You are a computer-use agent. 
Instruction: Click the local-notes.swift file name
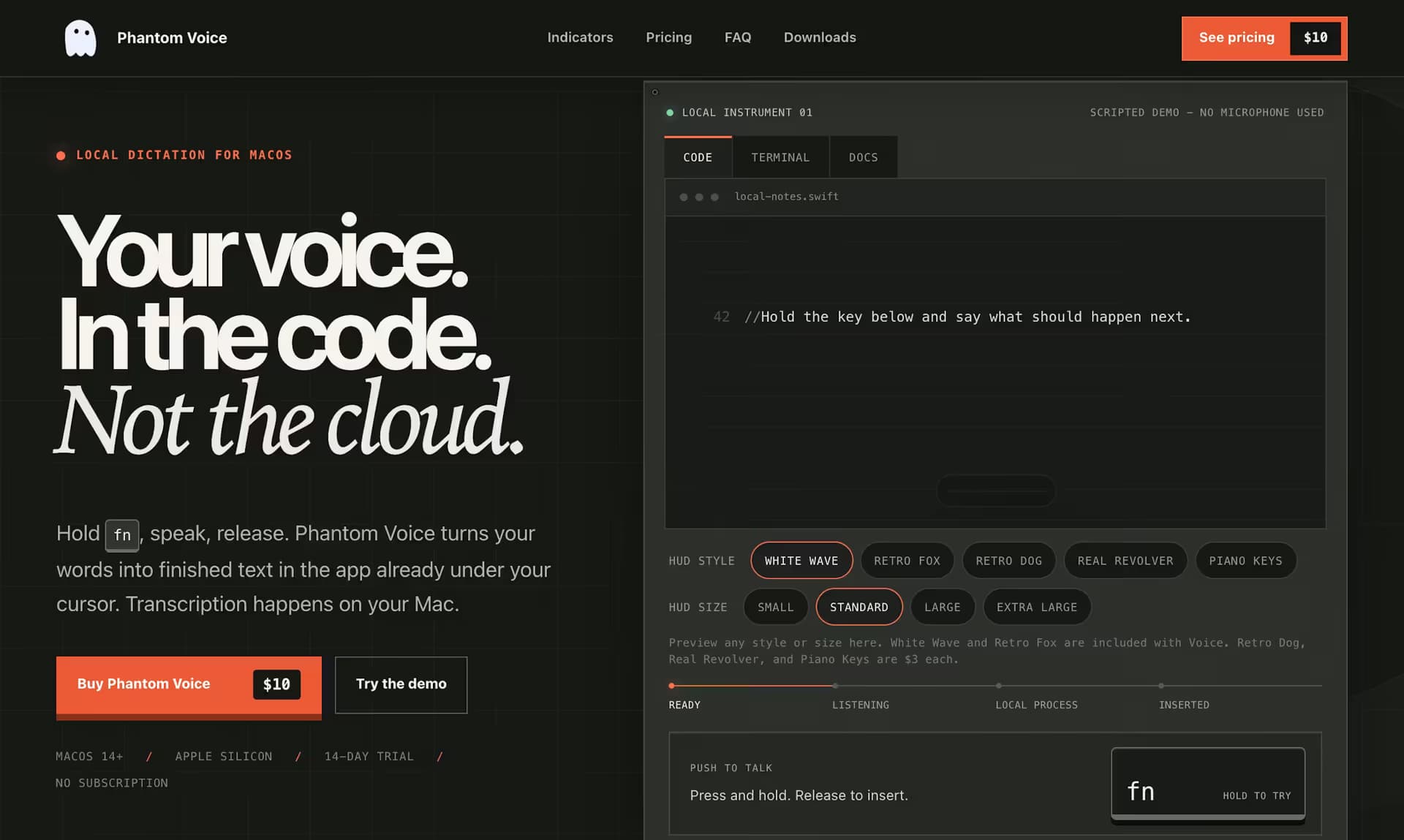[786, 197]
